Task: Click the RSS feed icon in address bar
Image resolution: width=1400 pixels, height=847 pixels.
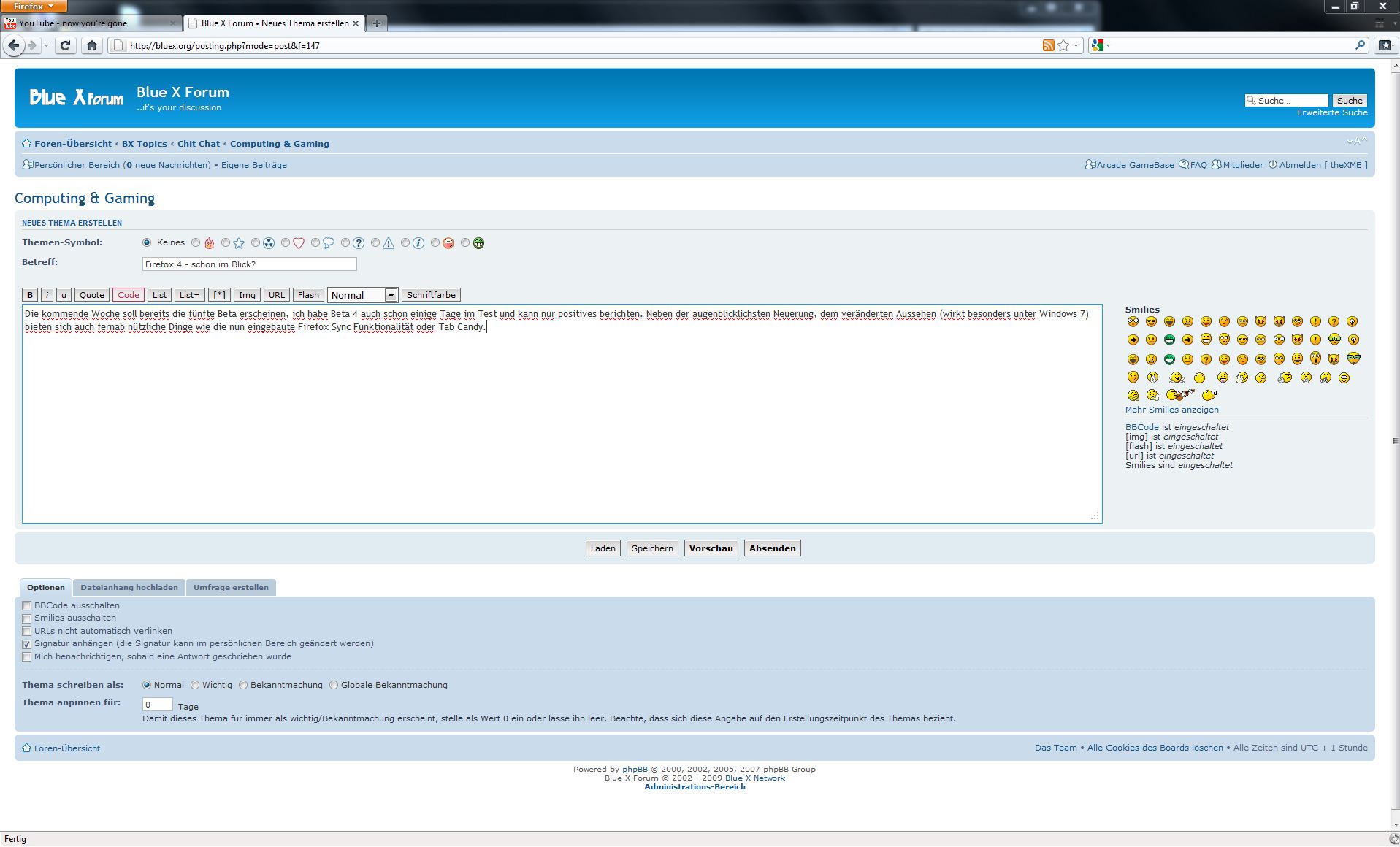Action: pos(1048,45)
